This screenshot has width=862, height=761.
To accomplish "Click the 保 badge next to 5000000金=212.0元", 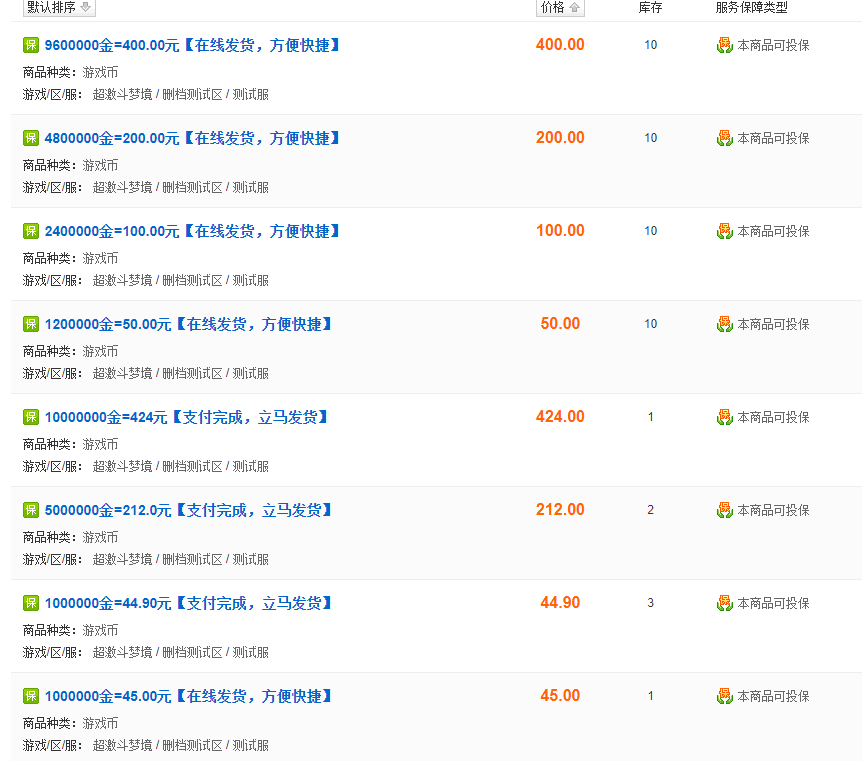I will click(x=31, y=509).
